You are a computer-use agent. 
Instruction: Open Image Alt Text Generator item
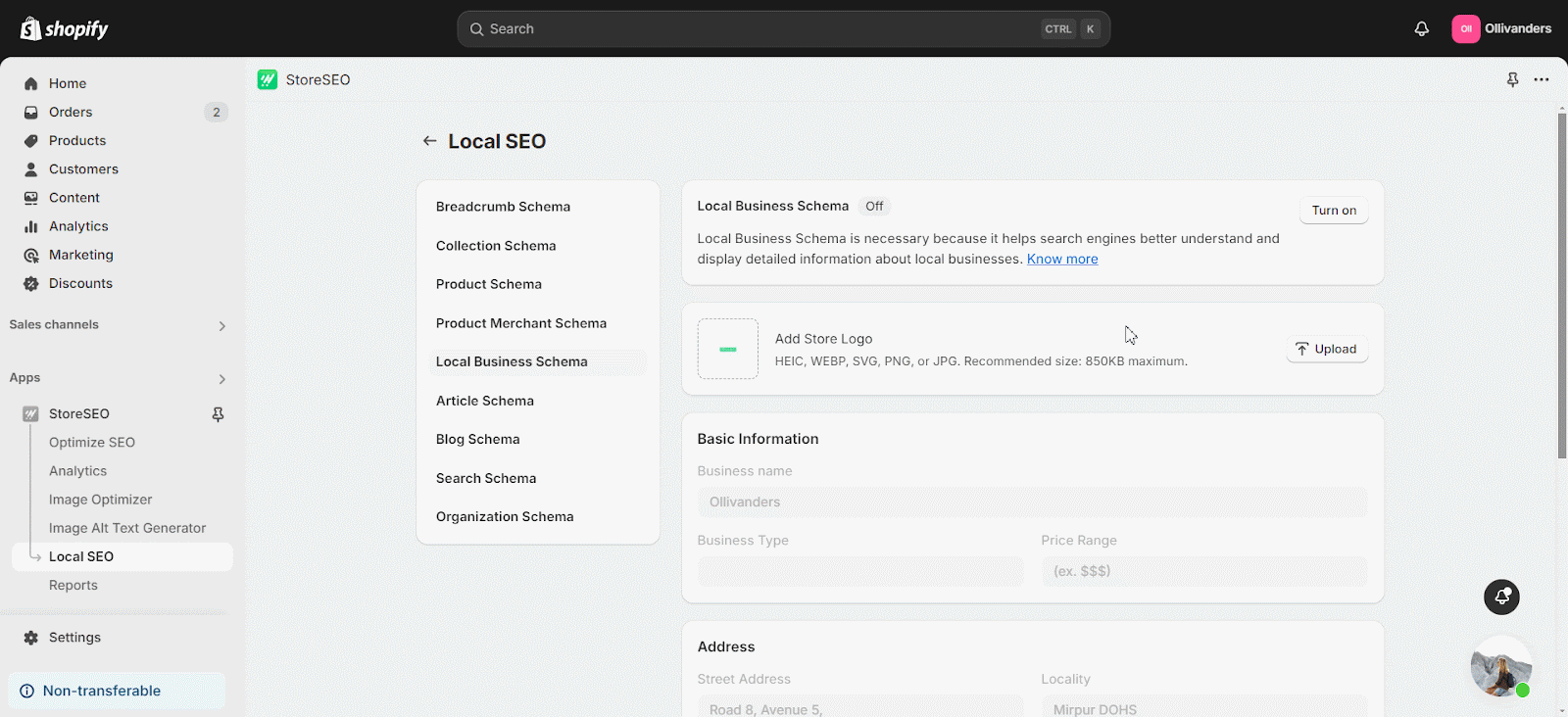pos(127,527)
